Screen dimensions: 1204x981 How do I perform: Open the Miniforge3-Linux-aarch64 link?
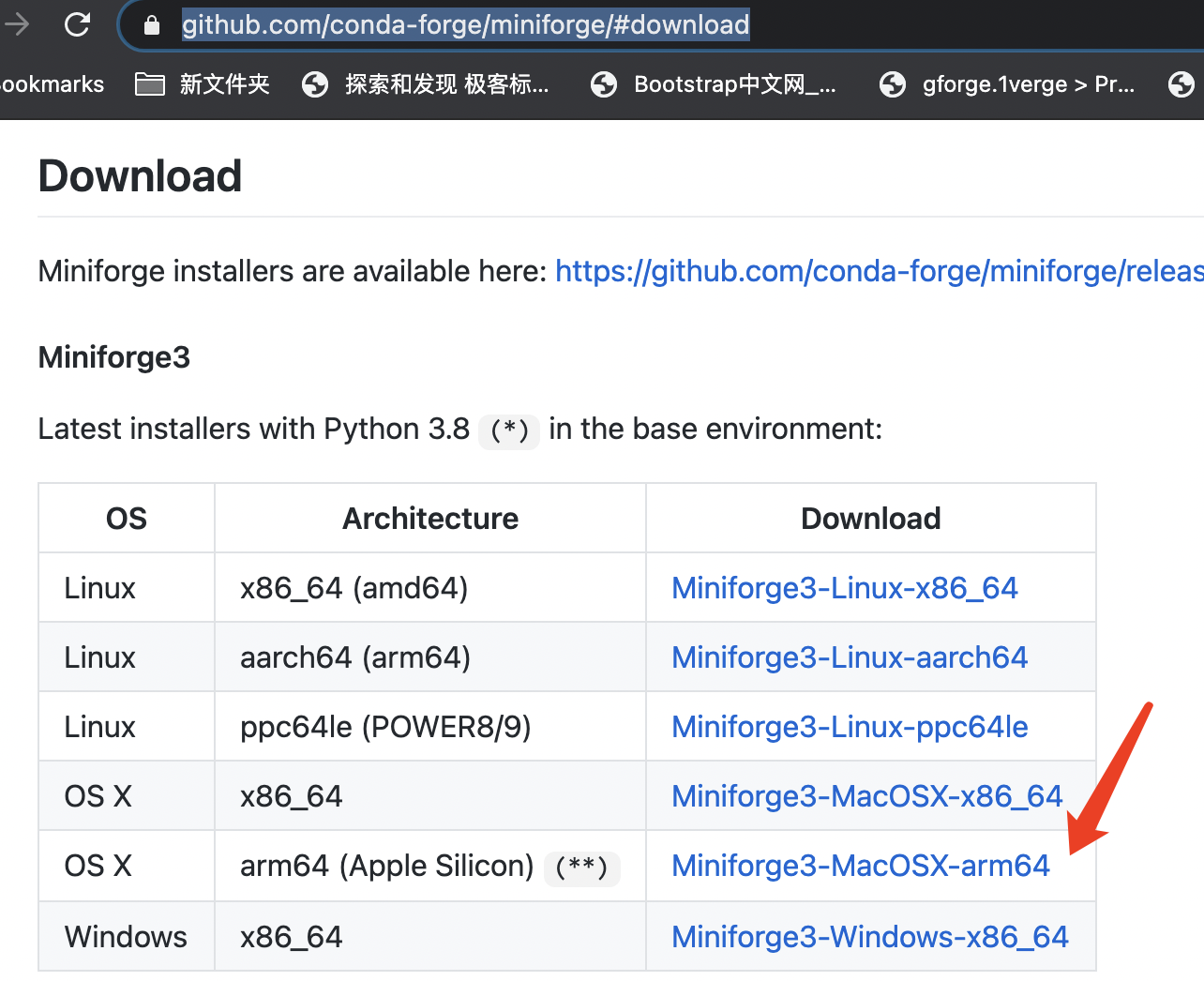pyautogui.click(x=849, y=657)
